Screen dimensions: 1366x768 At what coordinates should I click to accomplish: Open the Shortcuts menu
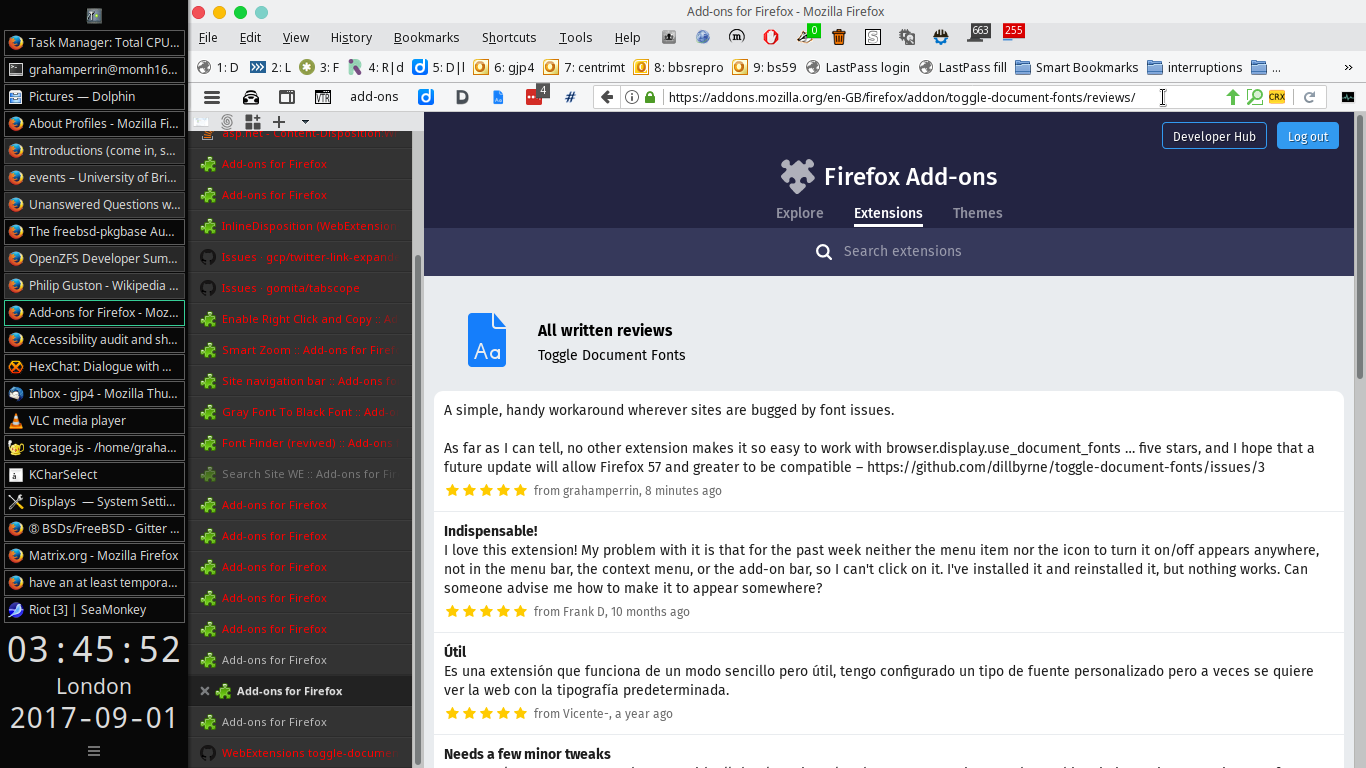pos(509,37)
